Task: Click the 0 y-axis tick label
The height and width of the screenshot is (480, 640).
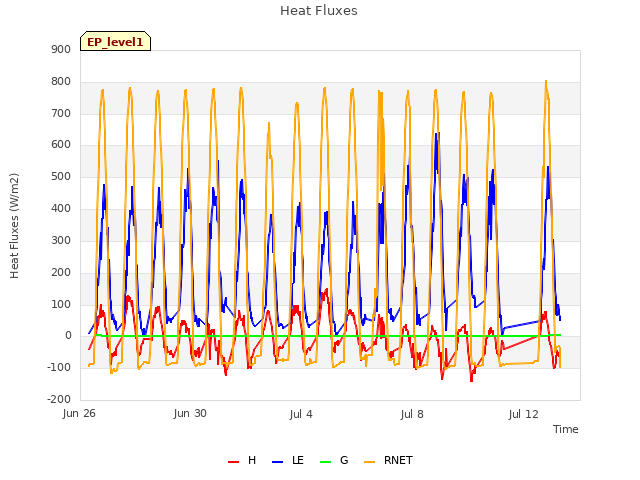Action: 68,336
